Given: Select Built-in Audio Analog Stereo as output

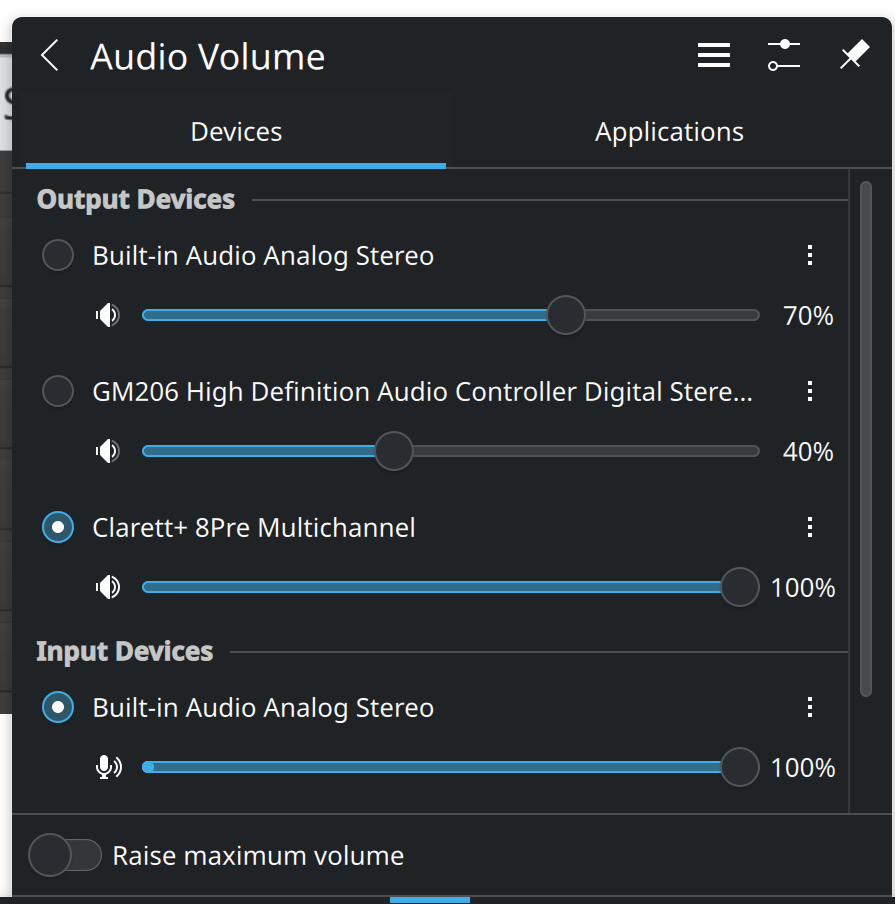Looking at the screenshot, I should [58, 256].
